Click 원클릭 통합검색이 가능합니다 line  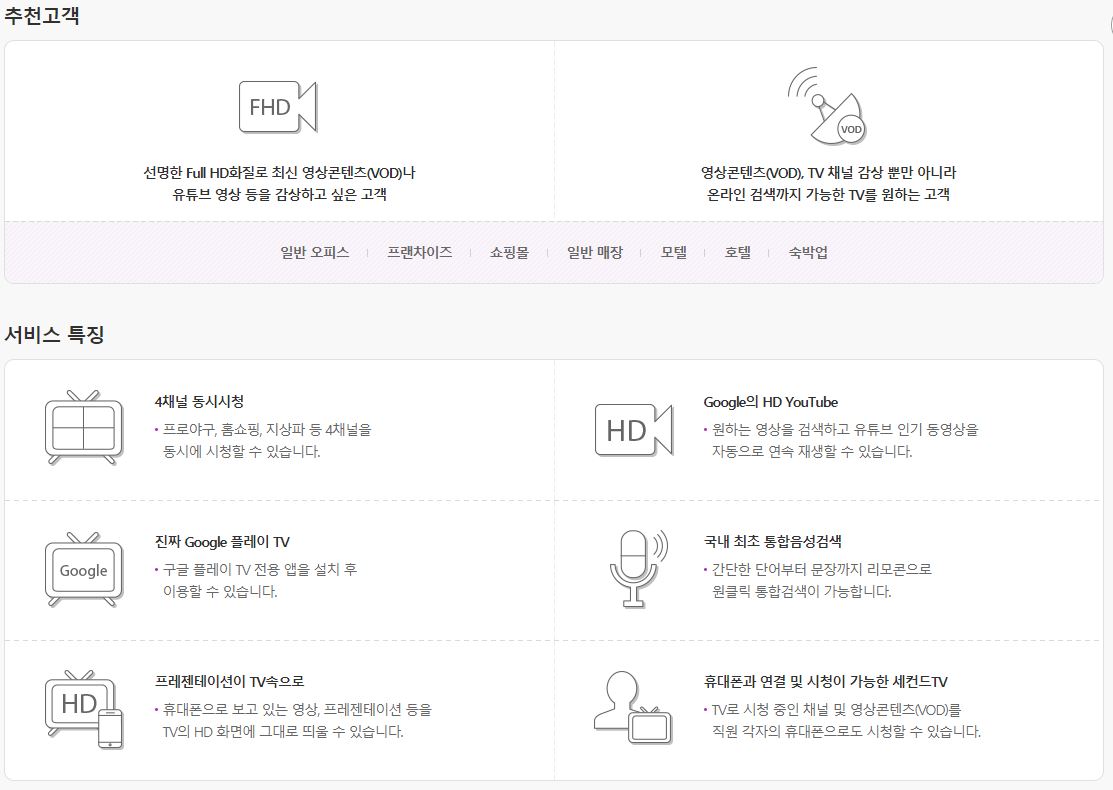(801, 591)
